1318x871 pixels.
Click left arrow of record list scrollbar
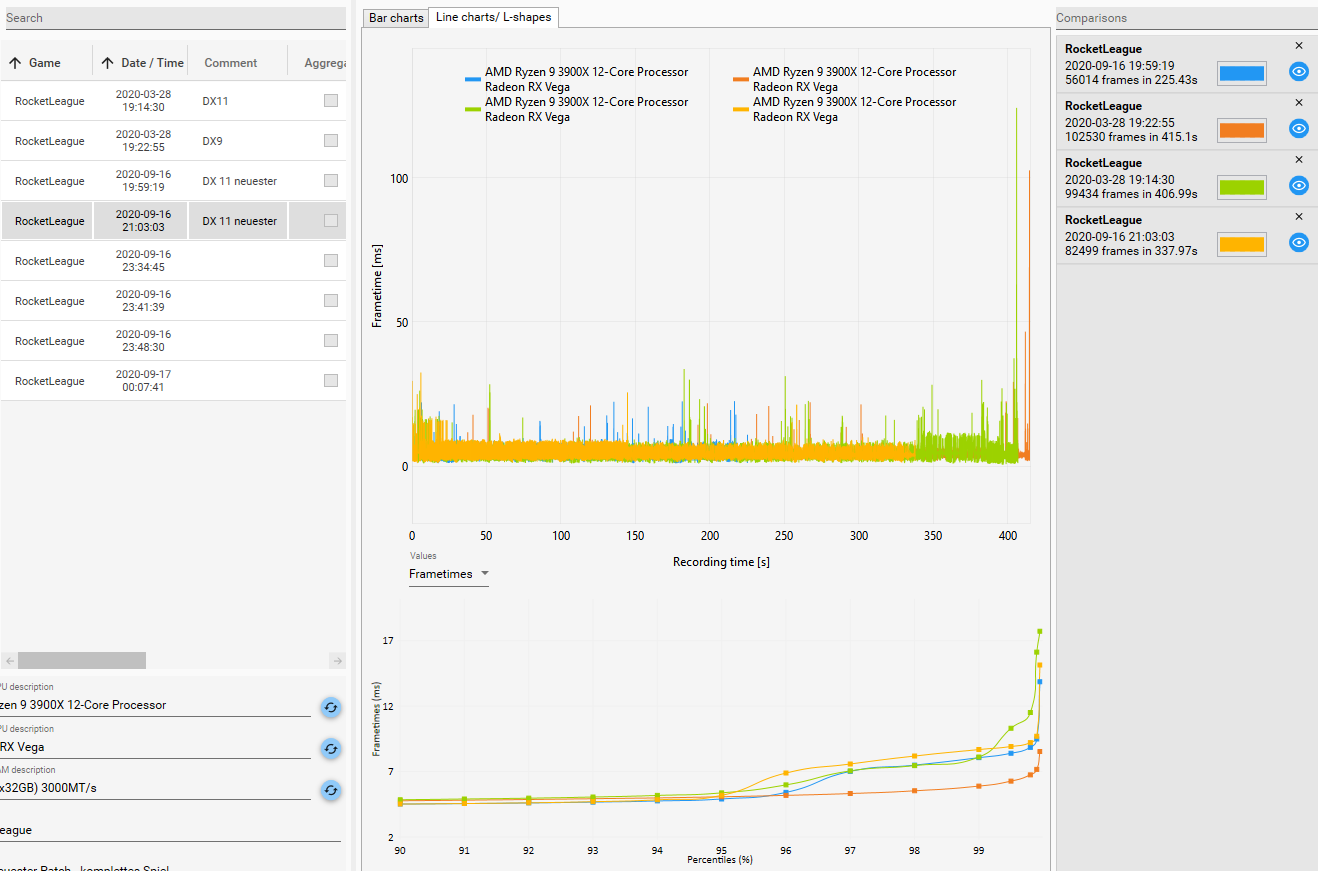[x=8, y=660]
